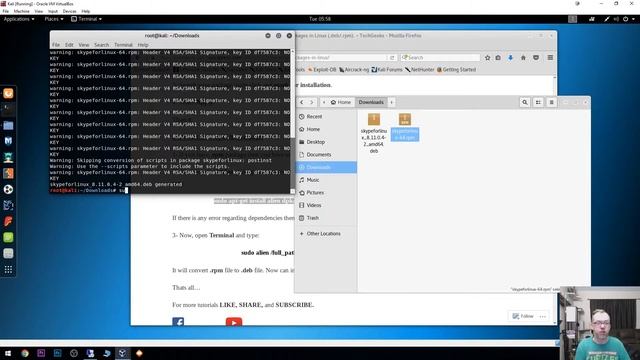
Task: Select Videos in Files sidebar
Action: [x=326, y=205]
